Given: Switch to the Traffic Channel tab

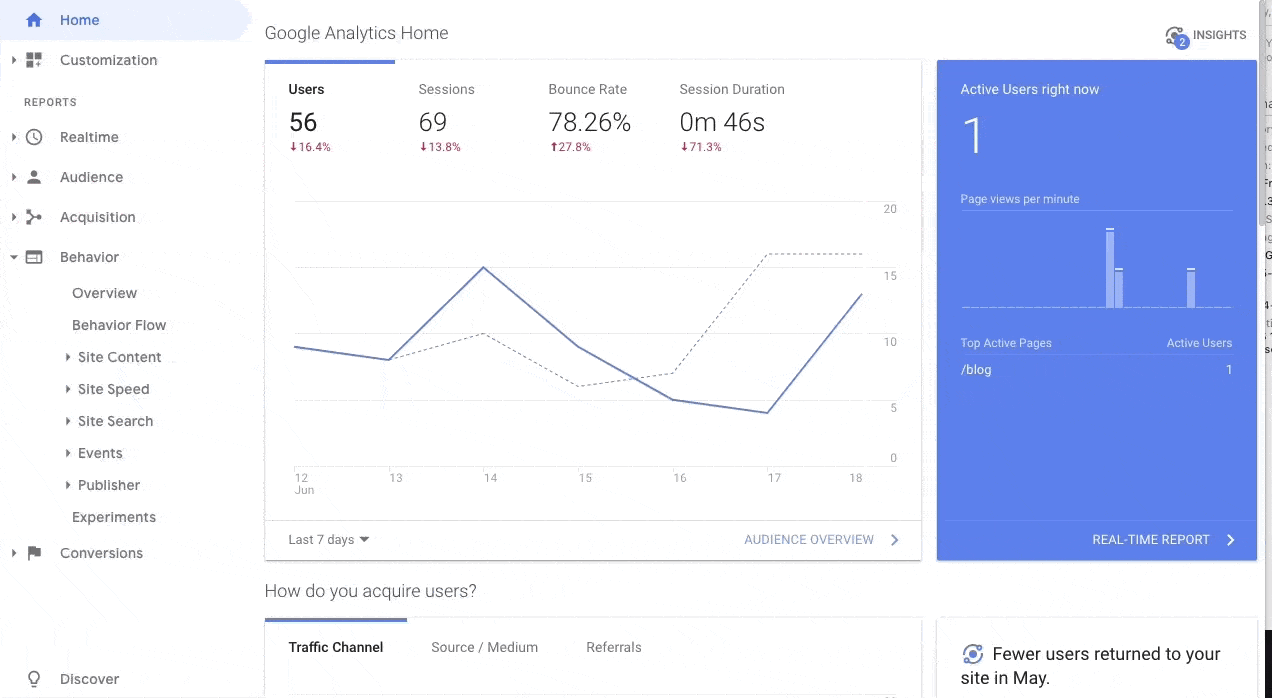Looking at the screenshot, I should pyautogui.click(x=336, y=647).
